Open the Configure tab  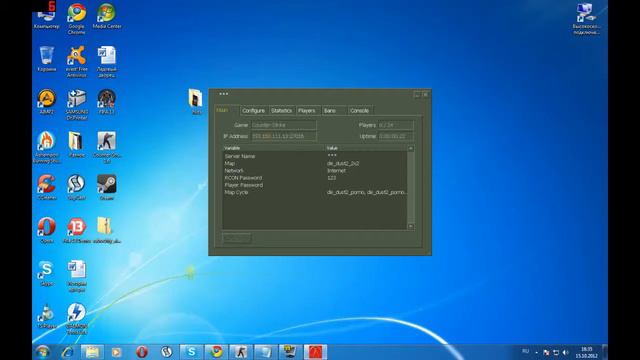(x=253, y=111)
